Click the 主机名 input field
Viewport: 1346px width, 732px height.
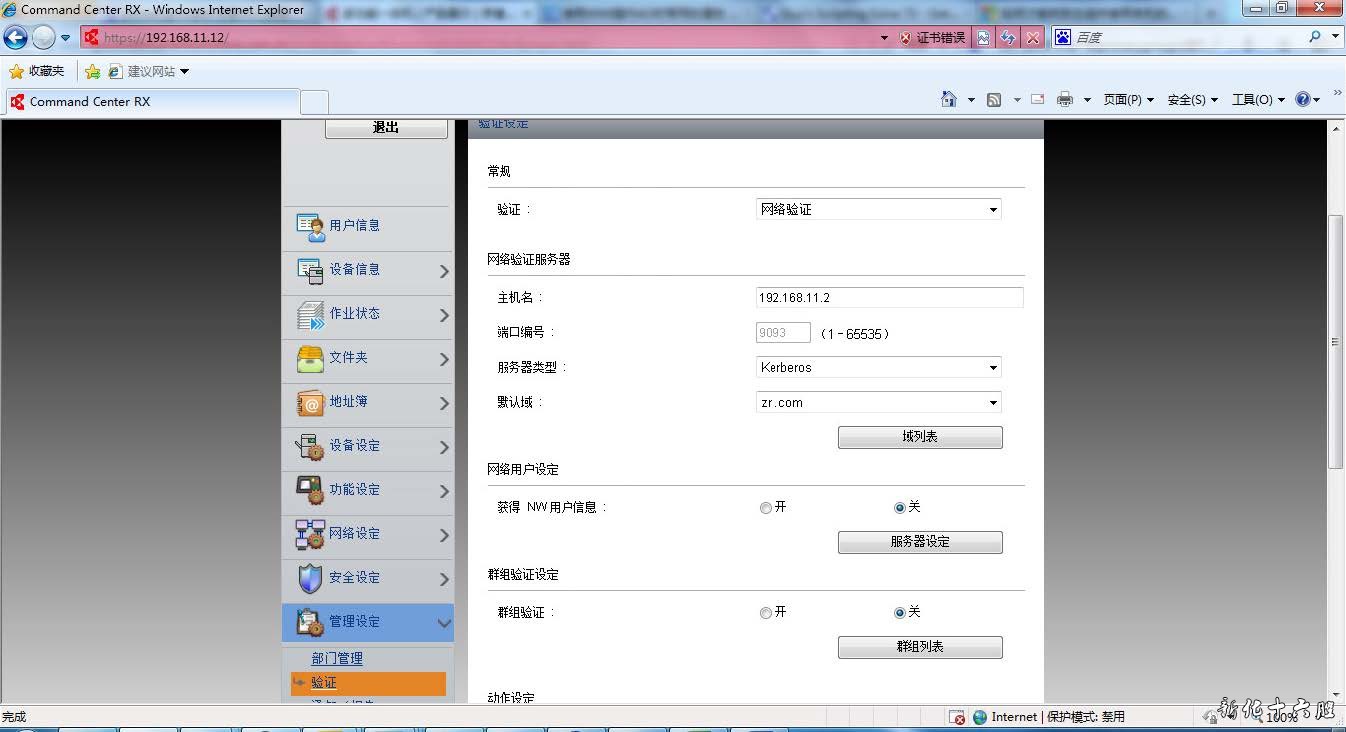(x=890, y=297)
